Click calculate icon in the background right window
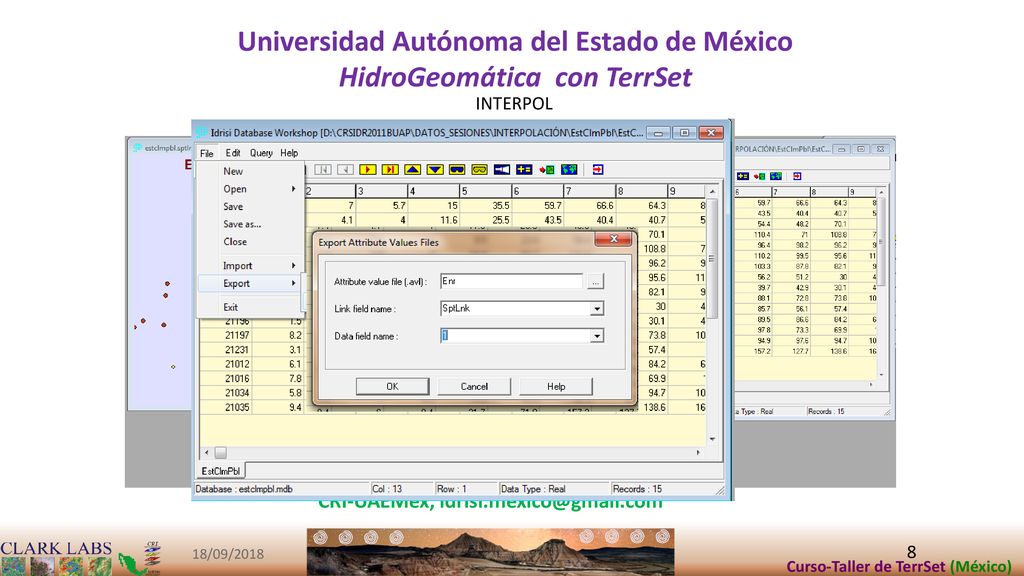The height and width of the screenshot is (576, 1024). point(743,176)
